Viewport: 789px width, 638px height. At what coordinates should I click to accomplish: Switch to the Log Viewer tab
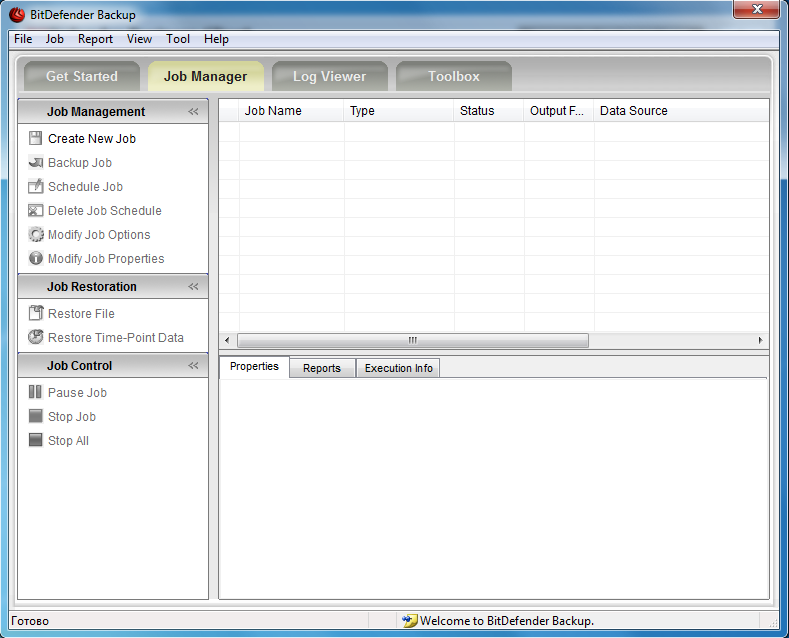coord(330,76)
